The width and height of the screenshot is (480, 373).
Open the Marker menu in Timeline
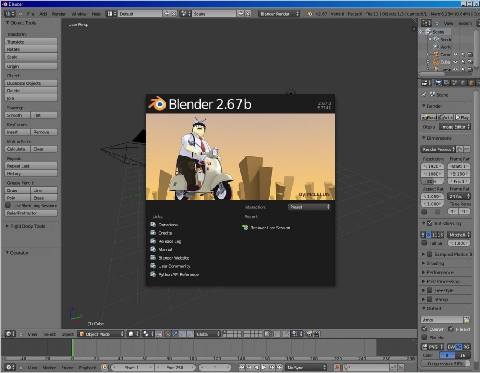click(x=49, y=367)
